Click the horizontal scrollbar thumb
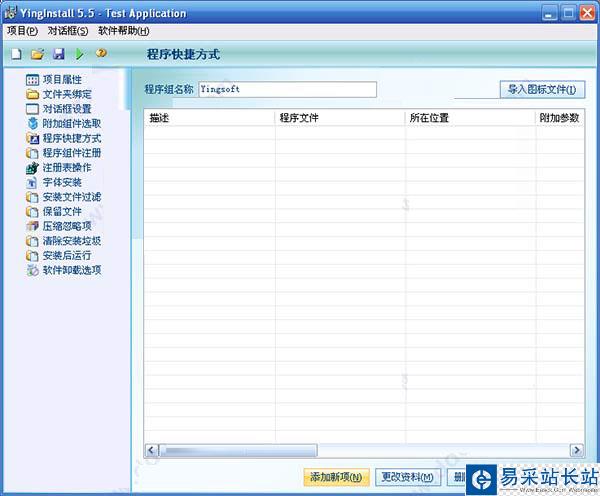This screenshot has height=496, width=600. tap(238, 450)
